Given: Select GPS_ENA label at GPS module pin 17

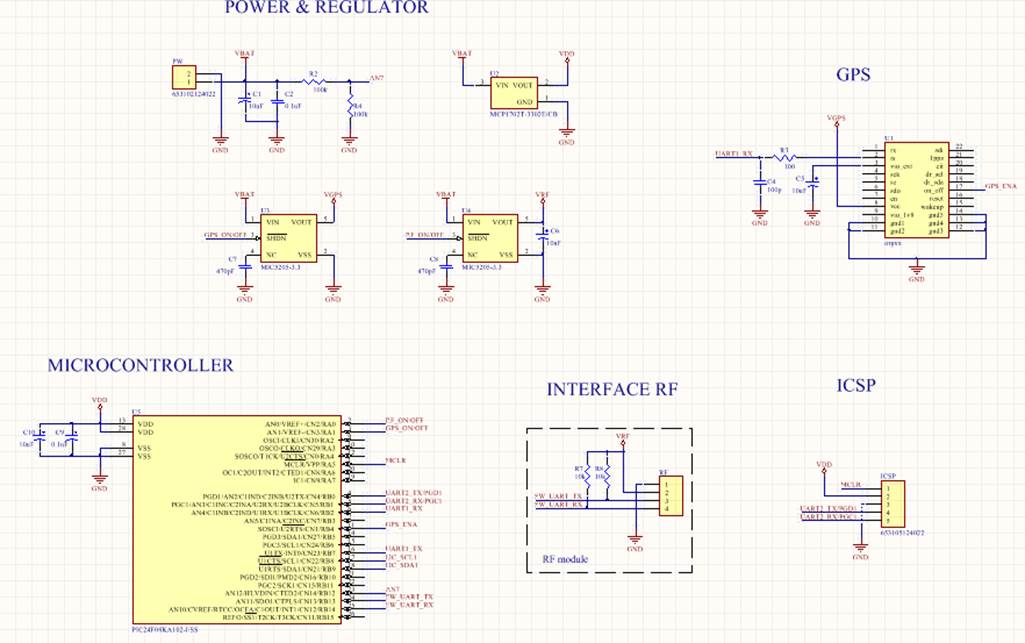Looking at the screenshot, I should coord(1001,186).
